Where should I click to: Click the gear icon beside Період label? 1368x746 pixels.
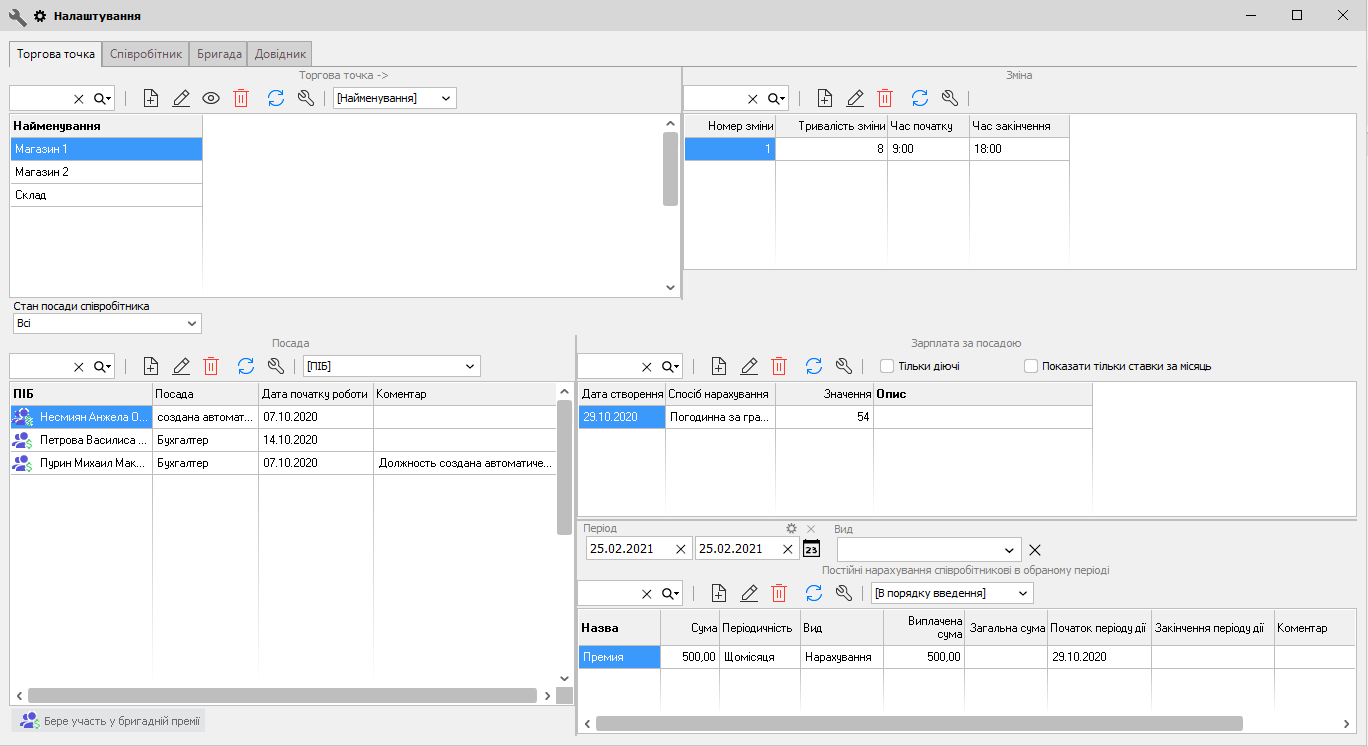coord(791,528)
